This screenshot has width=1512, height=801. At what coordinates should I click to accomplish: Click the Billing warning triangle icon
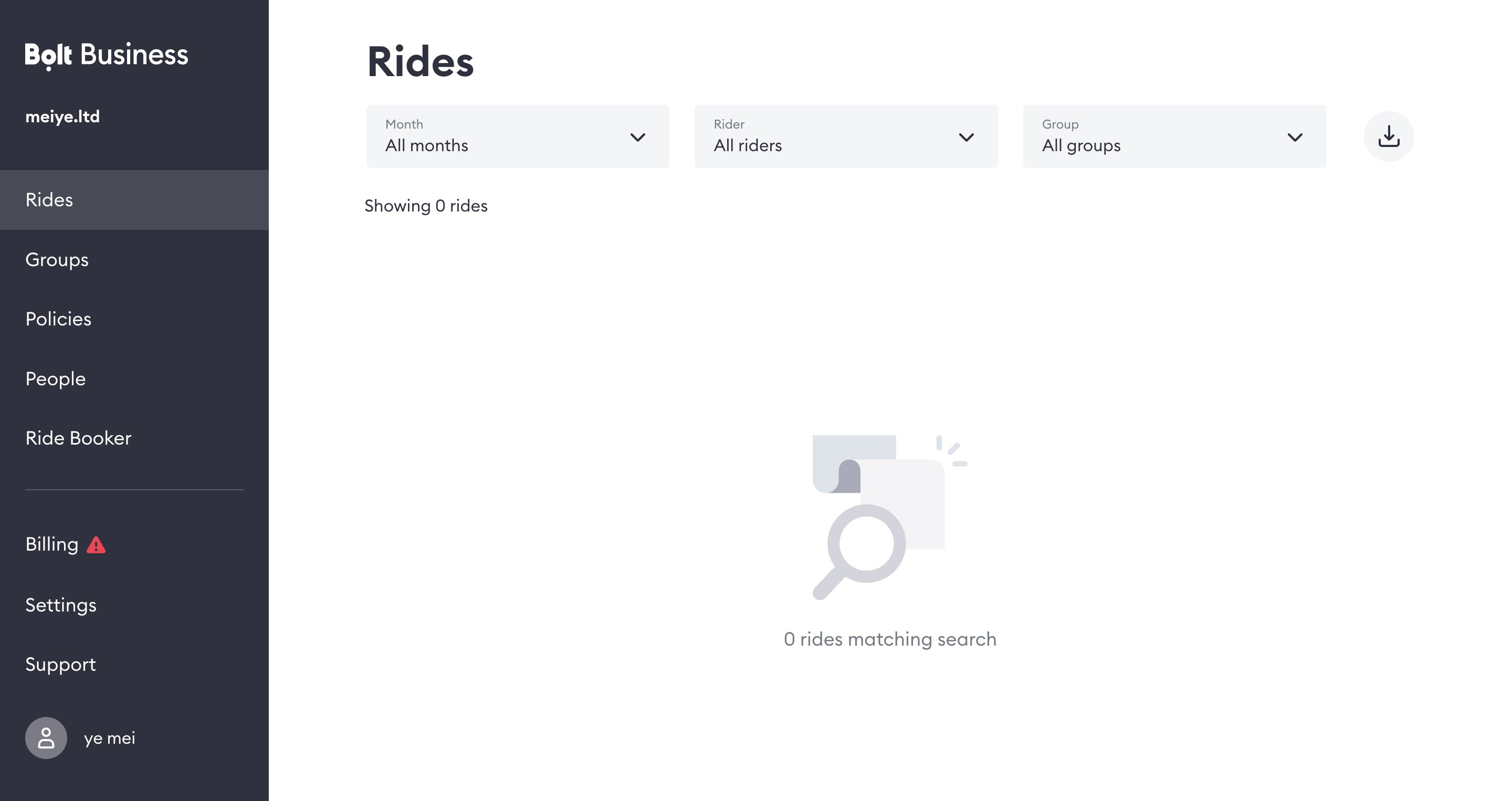tap(96, 545)
